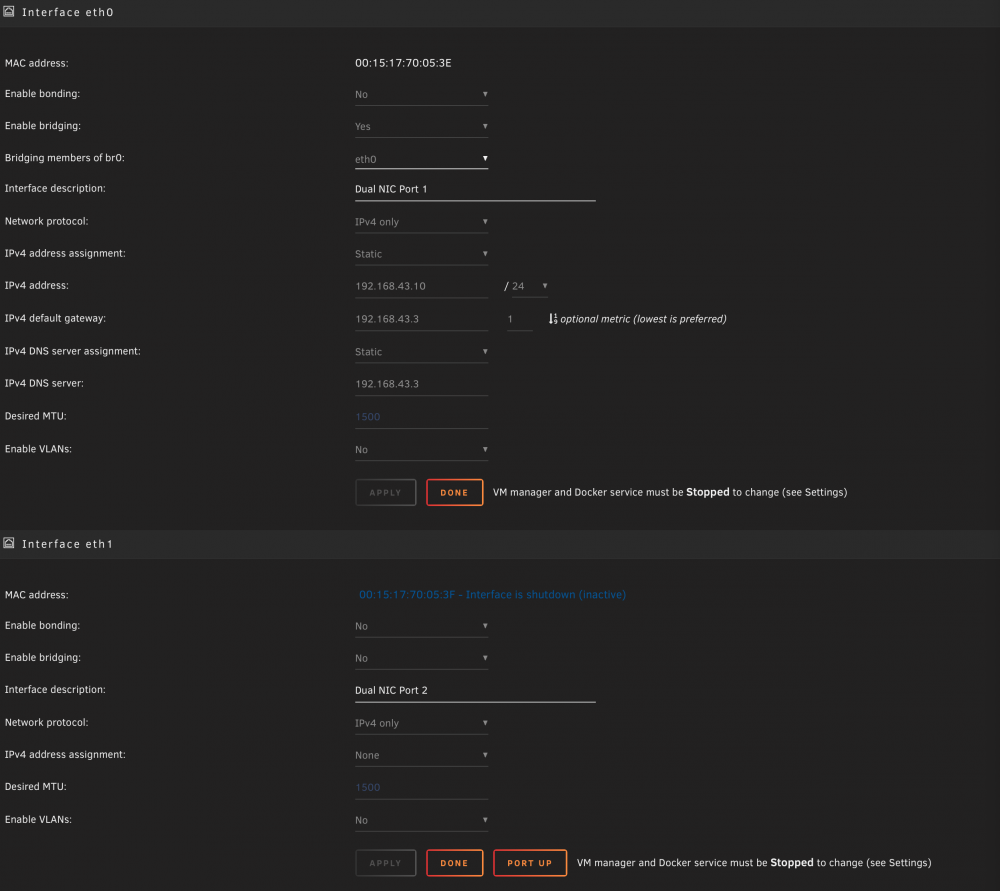This screenshot has height=891, width=1000.
Task: Click eth0 MAC address 00:15:17:70:05:3E
Action: tap(403, 63)
